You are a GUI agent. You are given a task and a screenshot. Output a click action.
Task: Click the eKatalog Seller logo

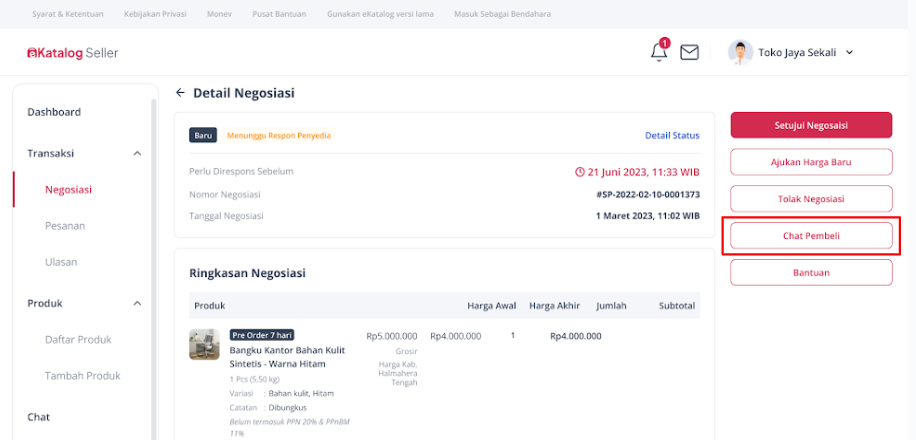[x=72, y=53]
